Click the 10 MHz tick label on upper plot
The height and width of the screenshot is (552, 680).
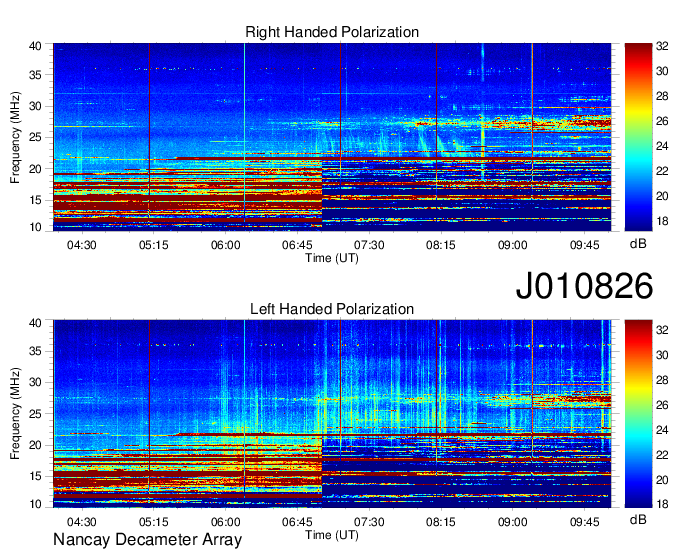click(35, 227)
